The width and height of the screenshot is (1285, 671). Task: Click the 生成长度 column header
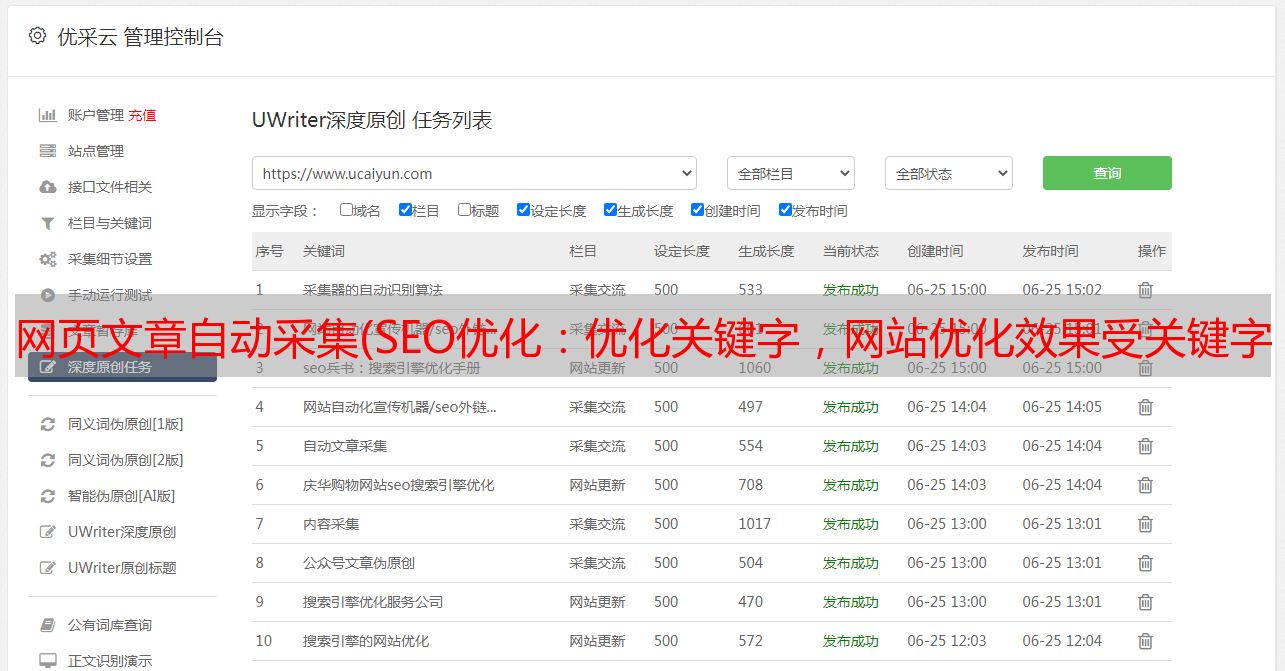click(x=766, y=251)
